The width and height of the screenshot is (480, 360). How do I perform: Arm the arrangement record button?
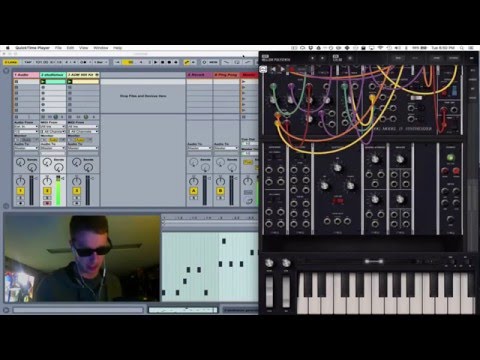pyautogui.click(x=169, y=62)
